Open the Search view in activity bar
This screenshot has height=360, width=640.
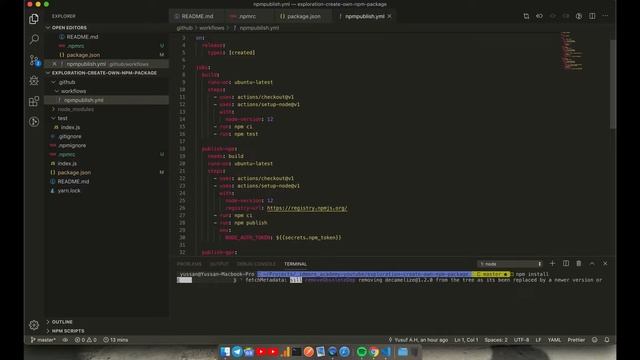pos(34,39)
